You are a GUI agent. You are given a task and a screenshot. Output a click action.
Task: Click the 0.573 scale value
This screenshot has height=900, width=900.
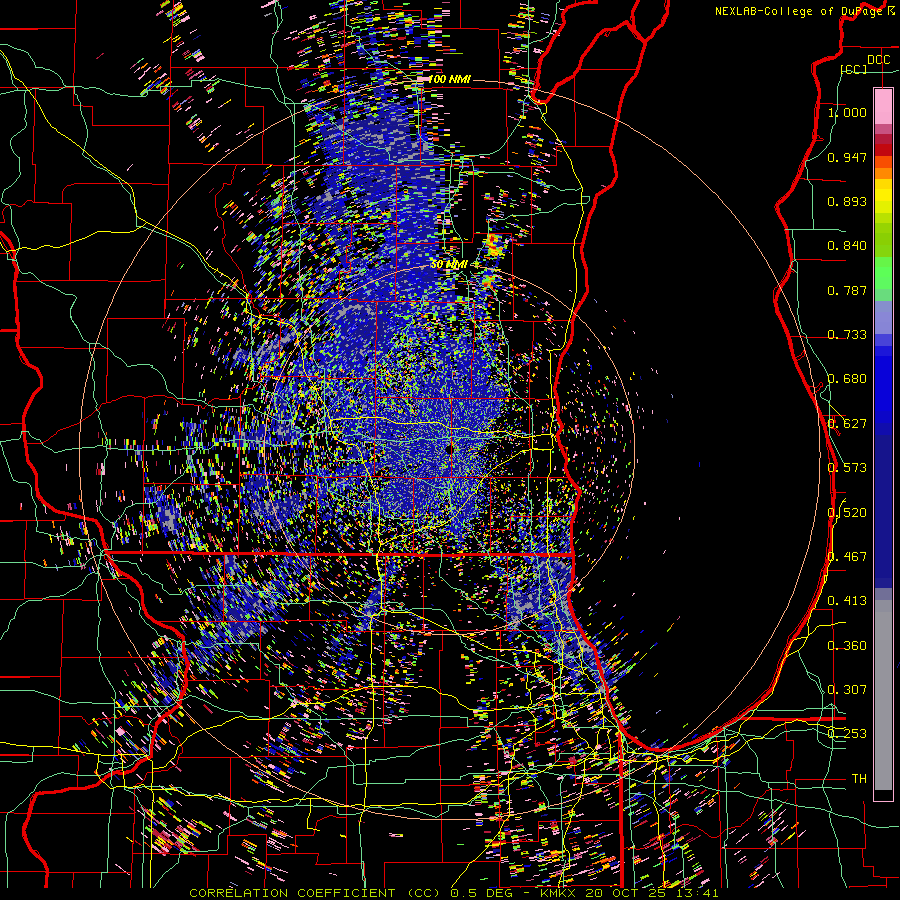point(847,468)
